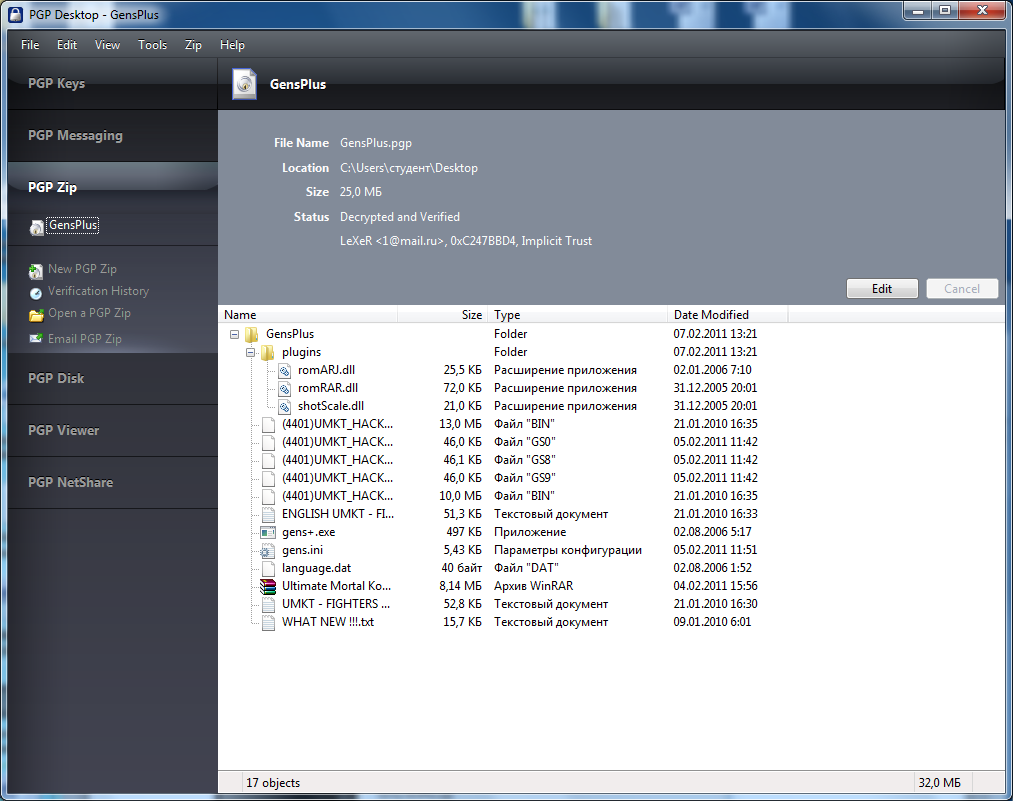1013x801 pixels.
Task: Click the WHAT NEW !!!.txt document icon
Action: pos(268,622)
